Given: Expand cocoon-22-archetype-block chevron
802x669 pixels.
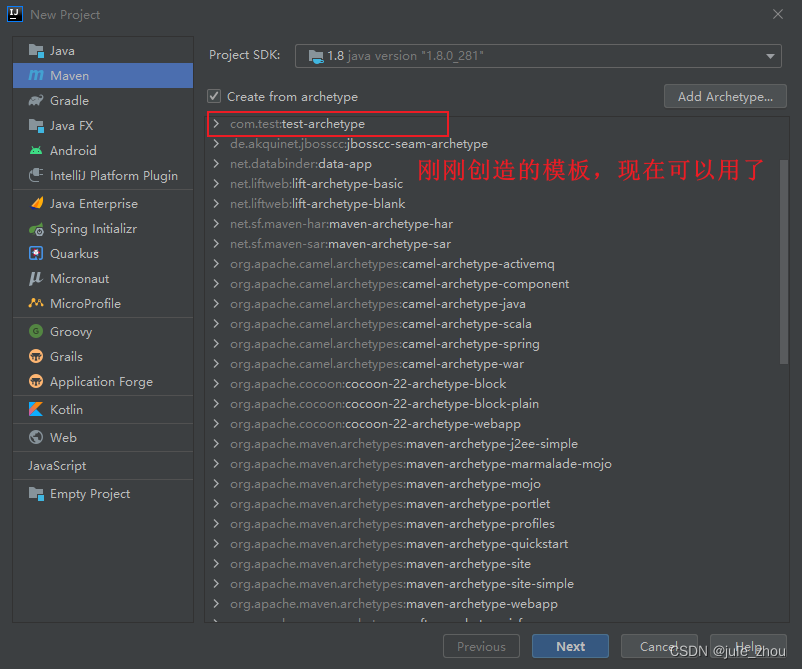Looking at the screenshot, I should 216,384.
